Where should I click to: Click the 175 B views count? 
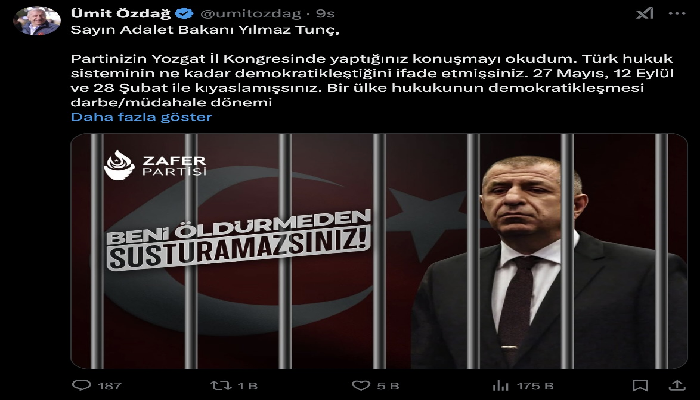535,385
